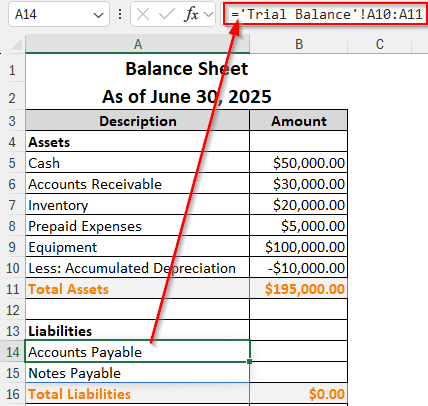The height and width of the screenshot is (406, 428).
Task: Click the Select All corner triangle
Action: coord(16,45)
